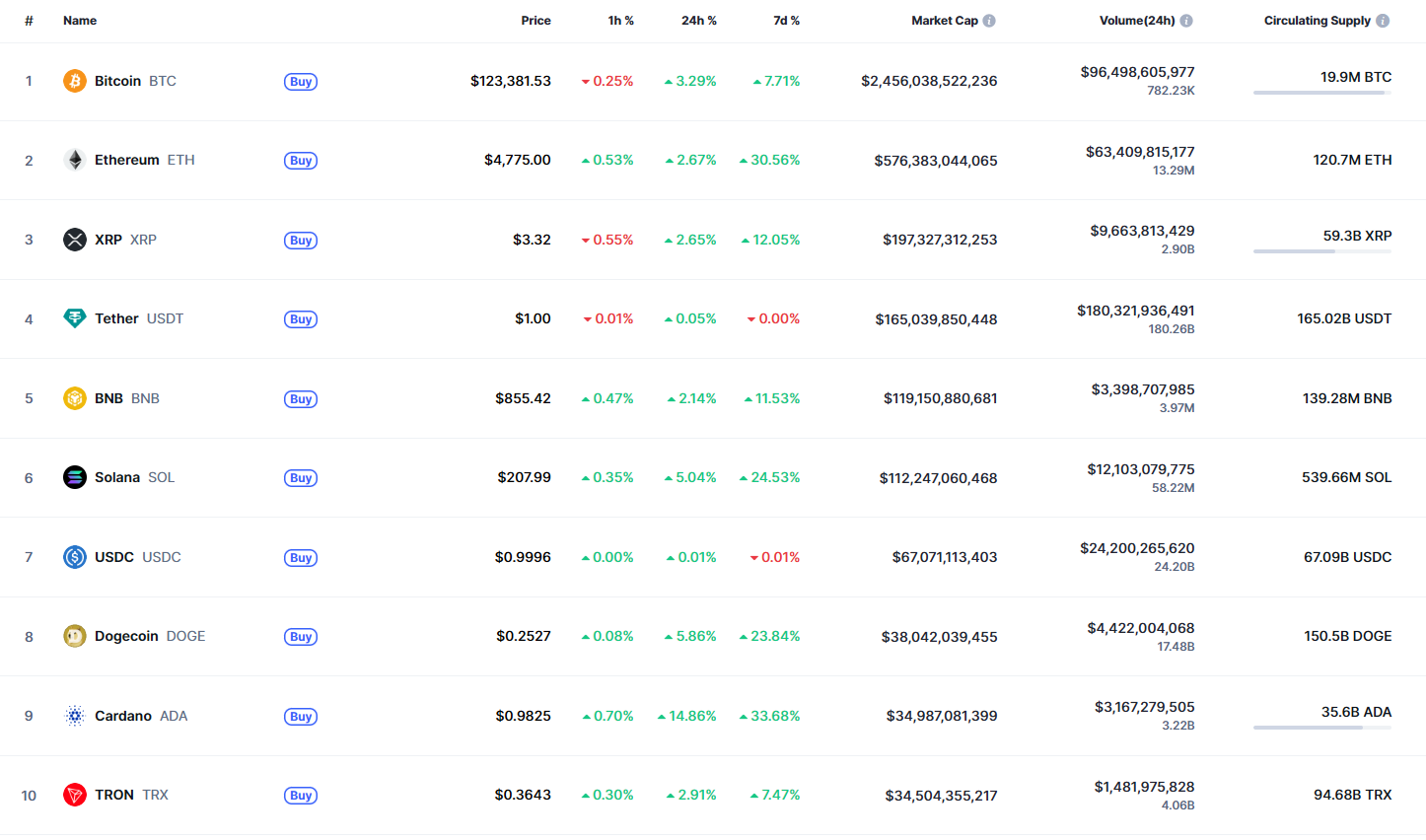Open the Dogecoin DOGE name link

coord(150,636)
